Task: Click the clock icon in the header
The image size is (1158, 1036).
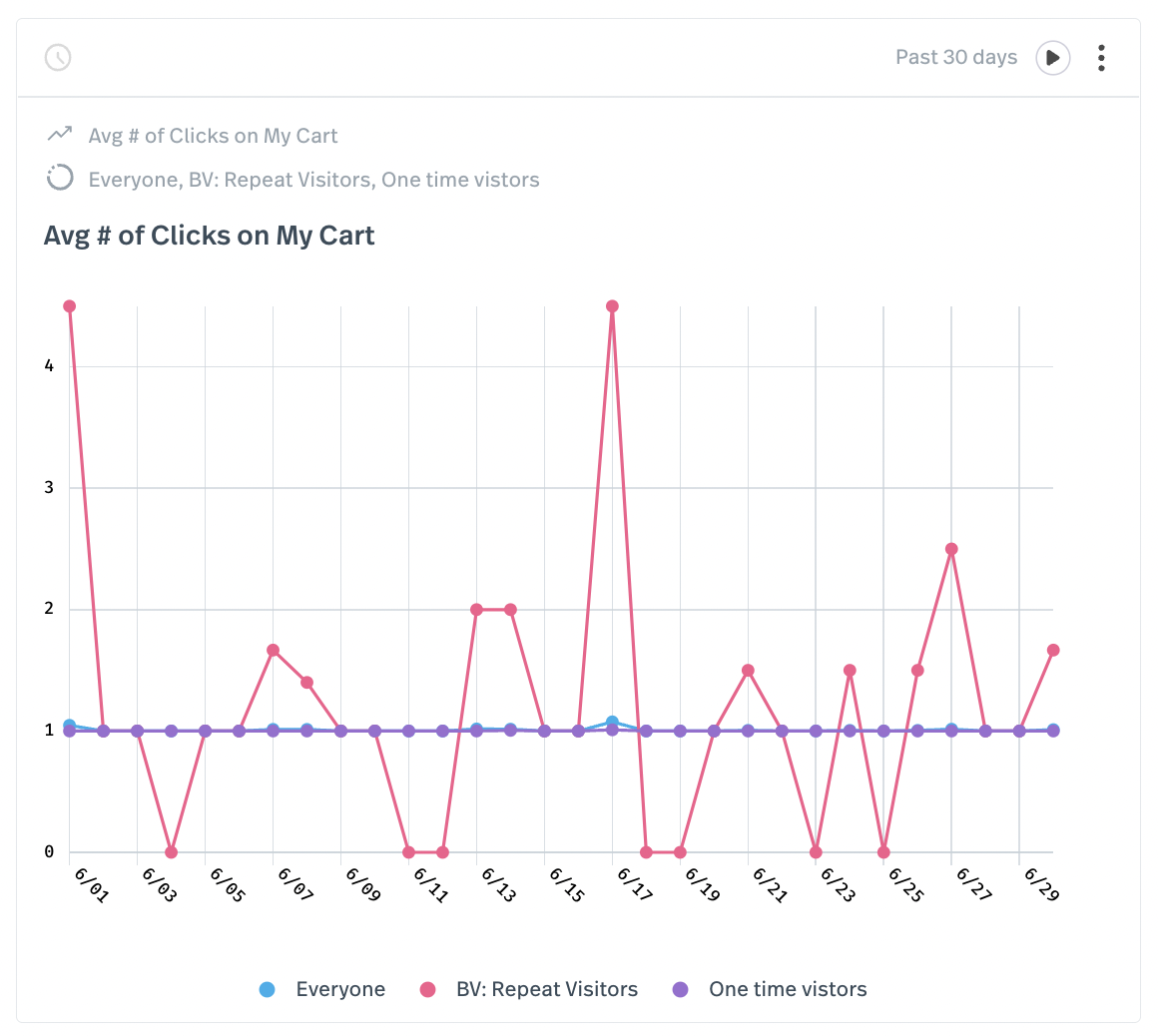Action: (x=58, y=57)
